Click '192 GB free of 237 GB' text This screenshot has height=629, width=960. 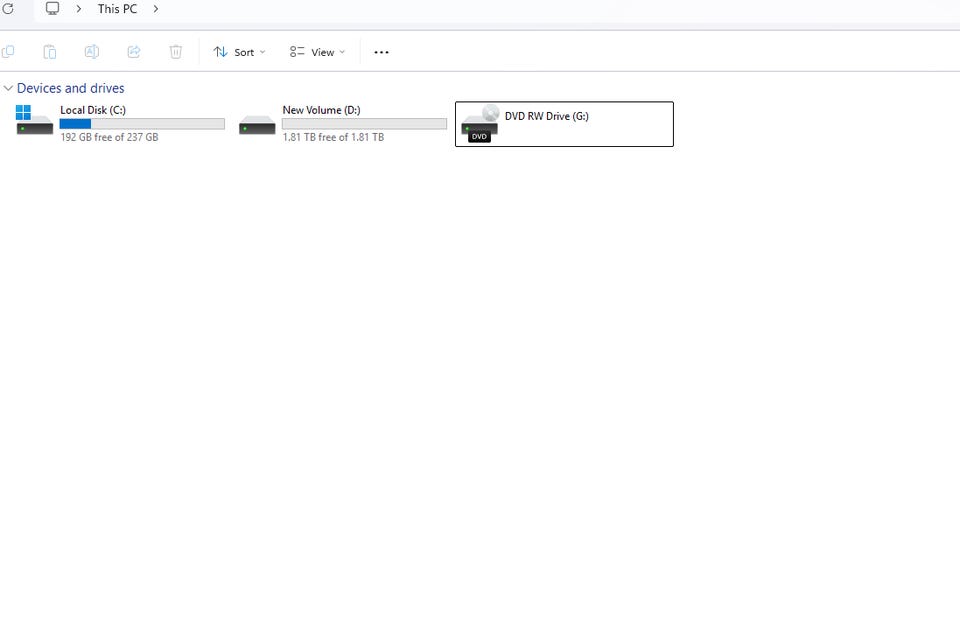110,137
